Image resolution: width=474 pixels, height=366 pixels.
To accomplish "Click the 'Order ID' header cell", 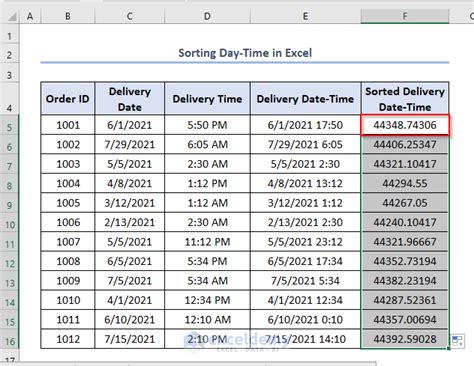I will pos(68,99).
